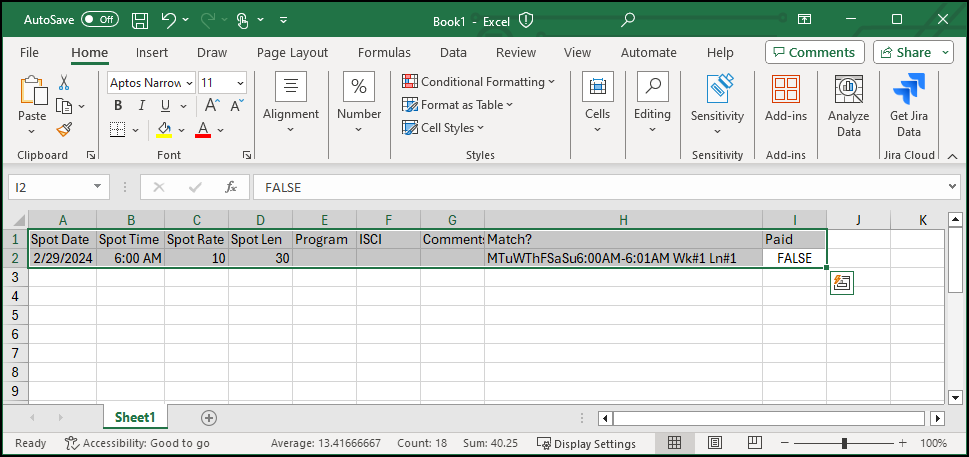Apply the red Font Color
This screenshot has height=457, width=969.
point(203,130)
